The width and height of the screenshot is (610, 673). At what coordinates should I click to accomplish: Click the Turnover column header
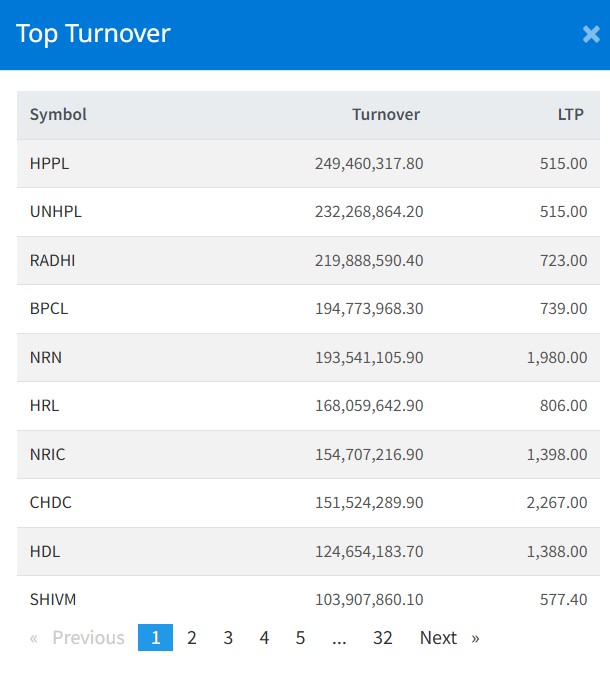(x=386, y=115)
